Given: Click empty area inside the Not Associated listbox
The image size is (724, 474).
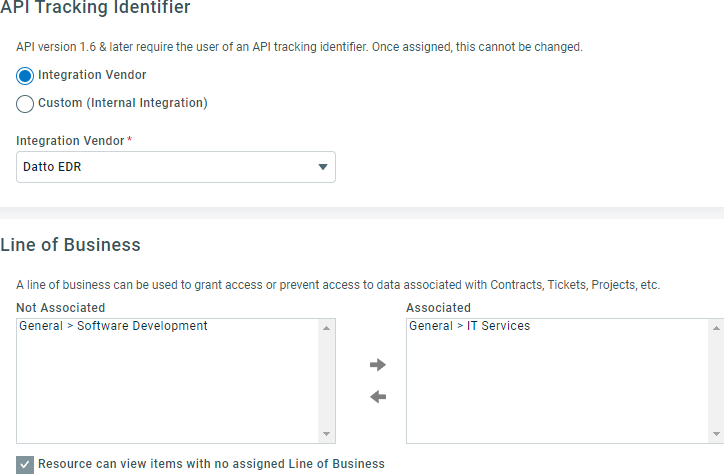Looking at the screenshot, I should point(167,388).
